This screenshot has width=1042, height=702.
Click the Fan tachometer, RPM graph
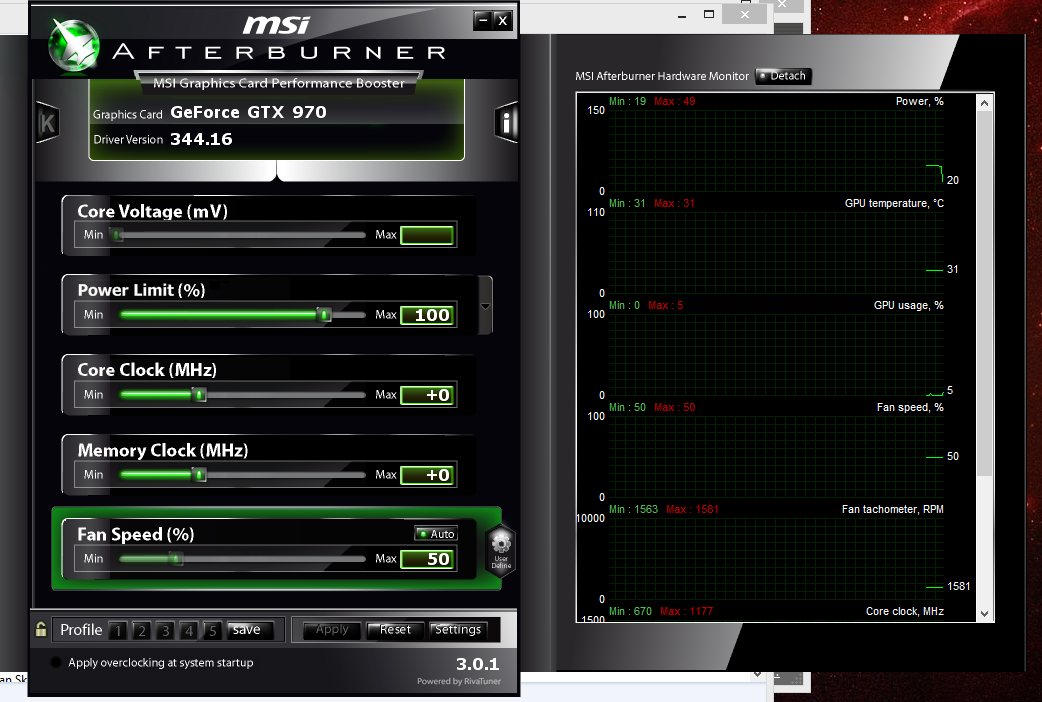pyautogui.click(x=776, y=559)
